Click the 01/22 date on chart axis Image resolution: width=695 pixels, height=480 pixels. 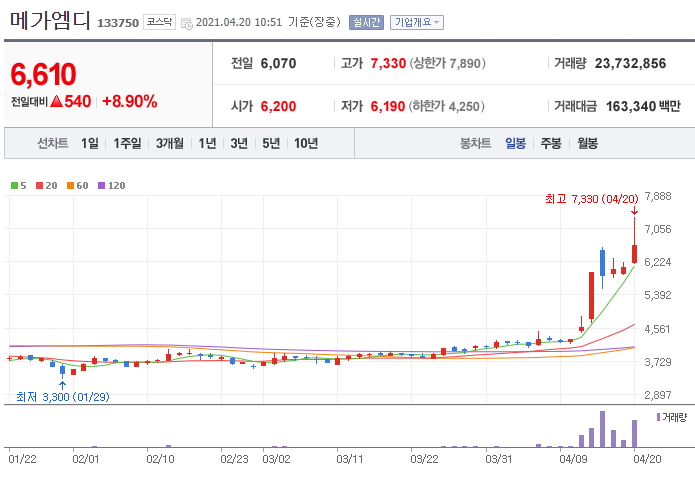coord(23,459)
